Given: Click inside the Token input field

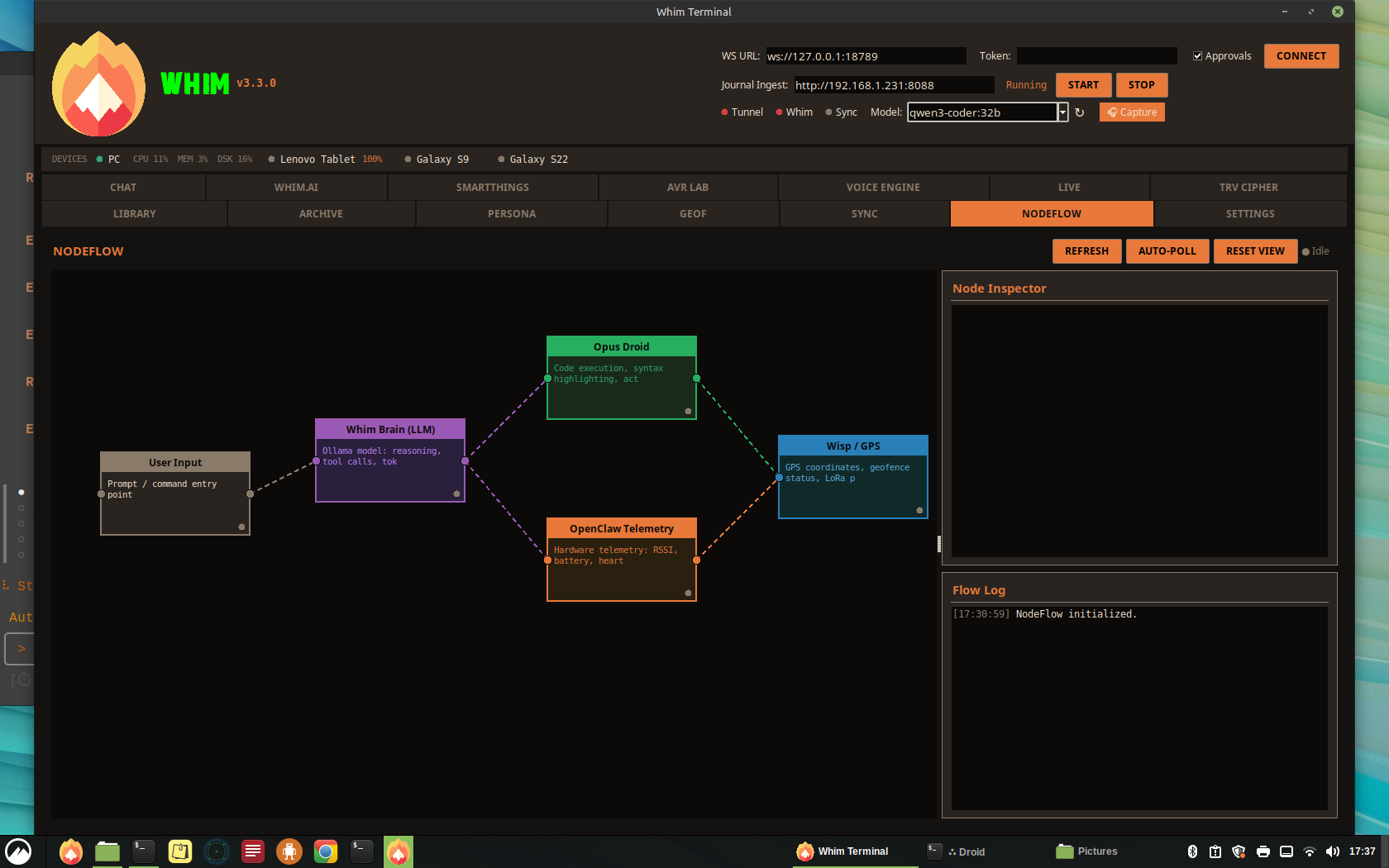Looking at the screenshot, I should (1096, 55).
